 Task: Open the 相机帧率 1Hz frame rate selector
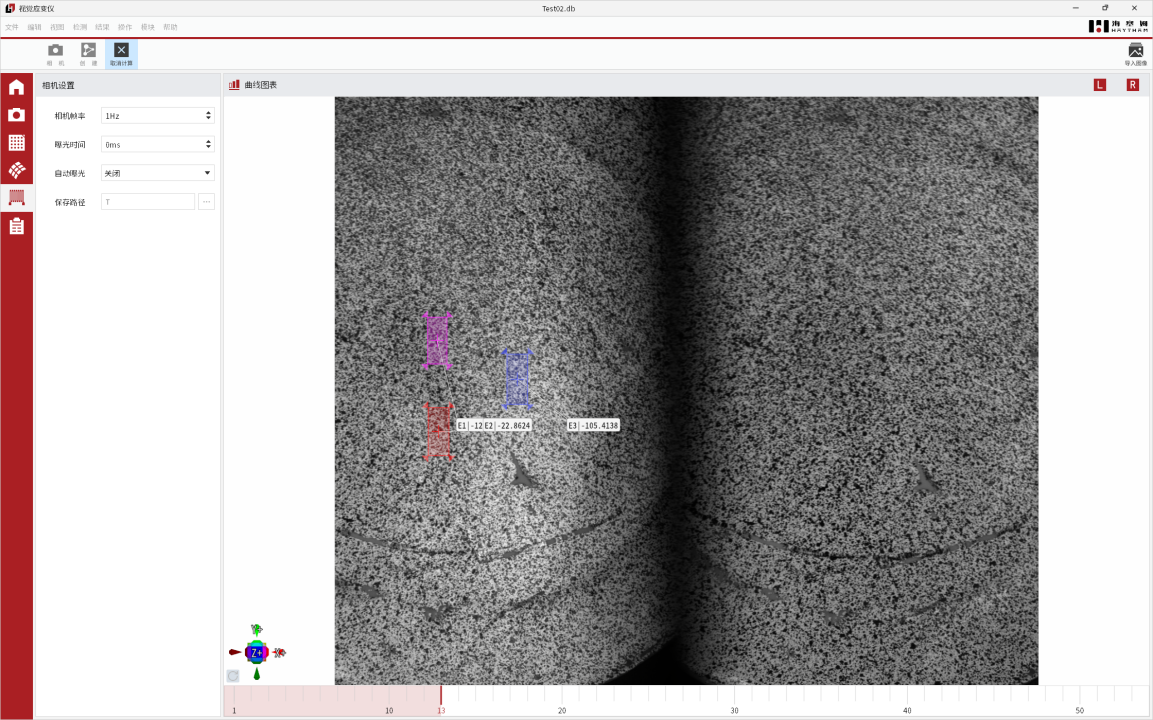tap(157, 116)
